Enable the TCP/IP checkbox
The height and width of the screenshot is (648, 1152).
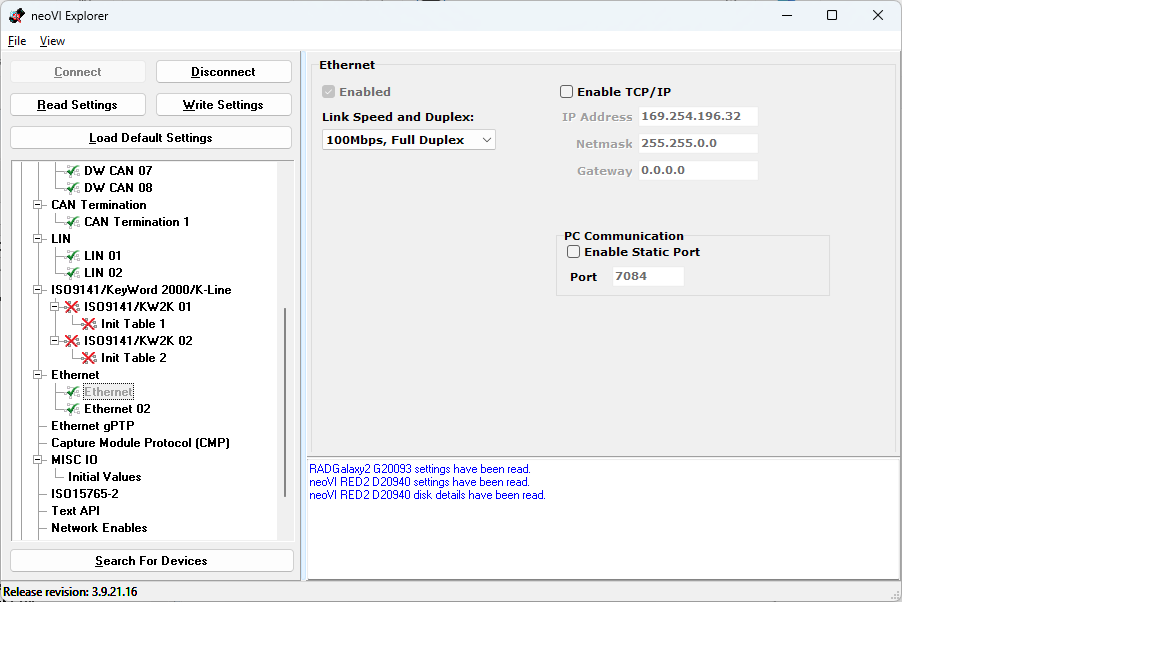pos(566,91)
